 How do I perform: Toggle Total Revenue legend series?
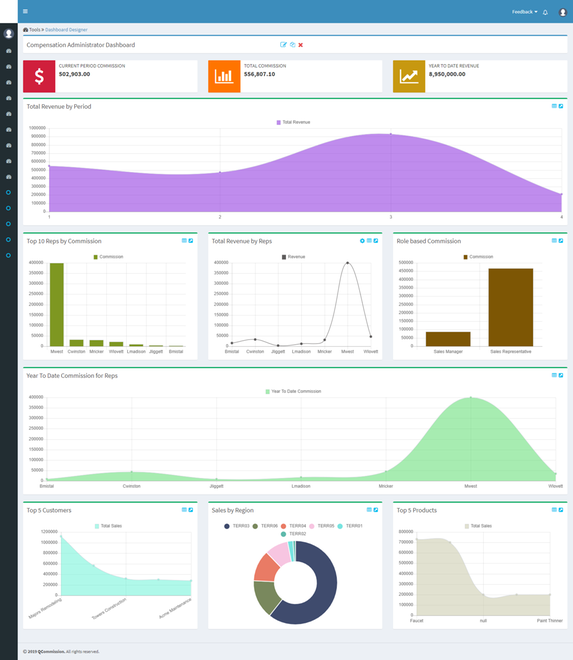click(293, 122)
